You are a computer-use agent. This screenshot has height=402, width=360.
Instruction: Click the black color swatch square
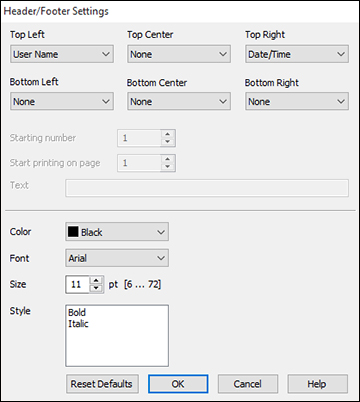pyautogui.click(x=73, y=232)
